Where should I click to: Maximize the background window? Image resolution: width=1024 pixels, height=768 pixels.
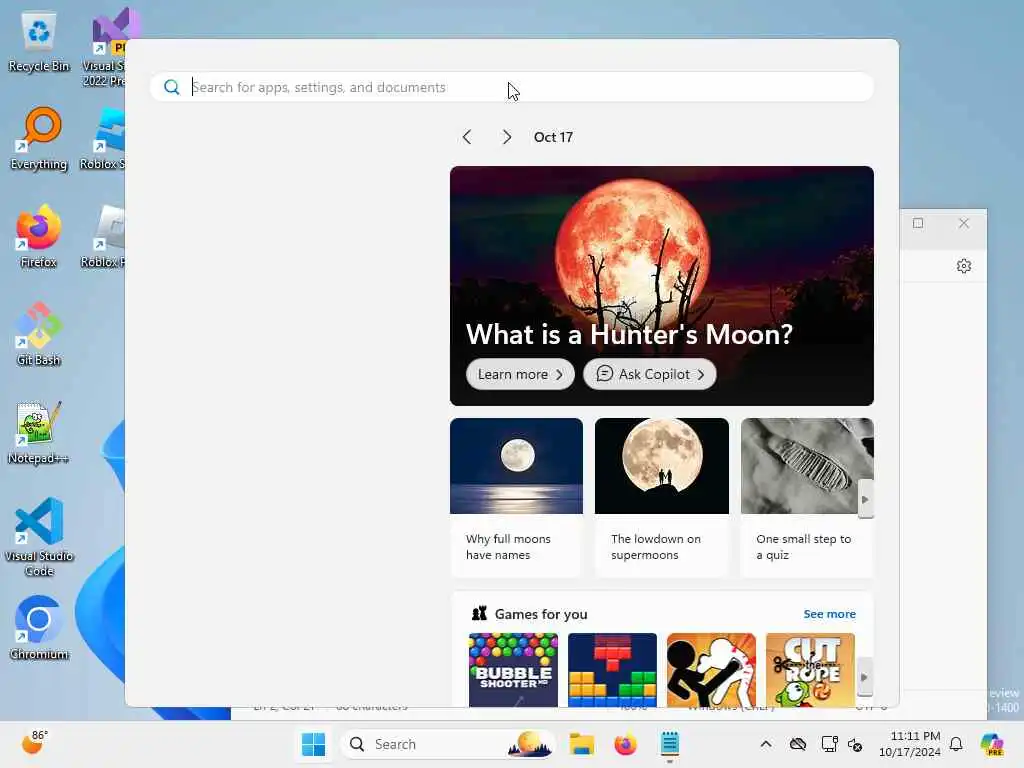918,223
